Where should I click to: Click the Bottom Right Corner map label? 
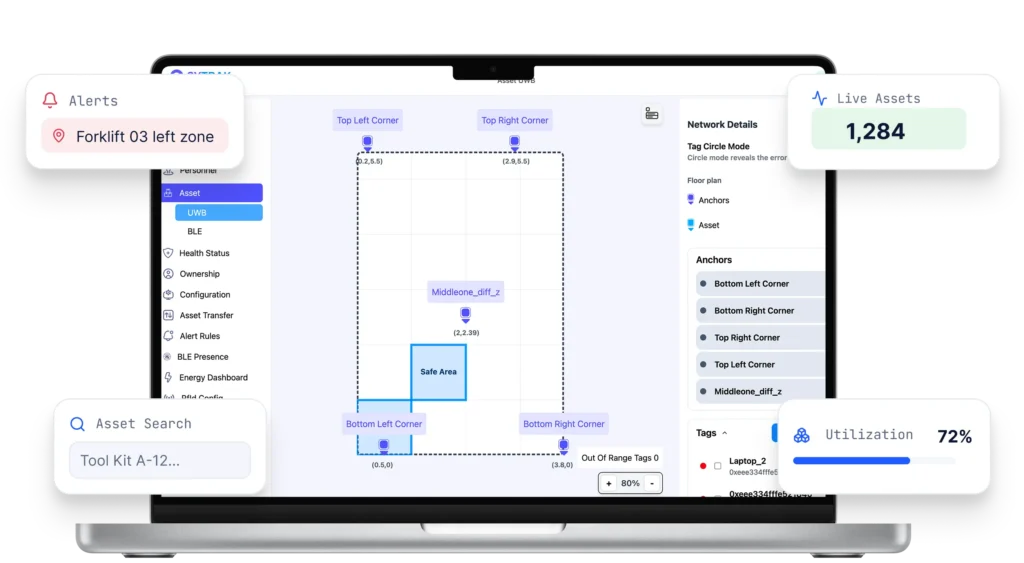coord(564,424)
